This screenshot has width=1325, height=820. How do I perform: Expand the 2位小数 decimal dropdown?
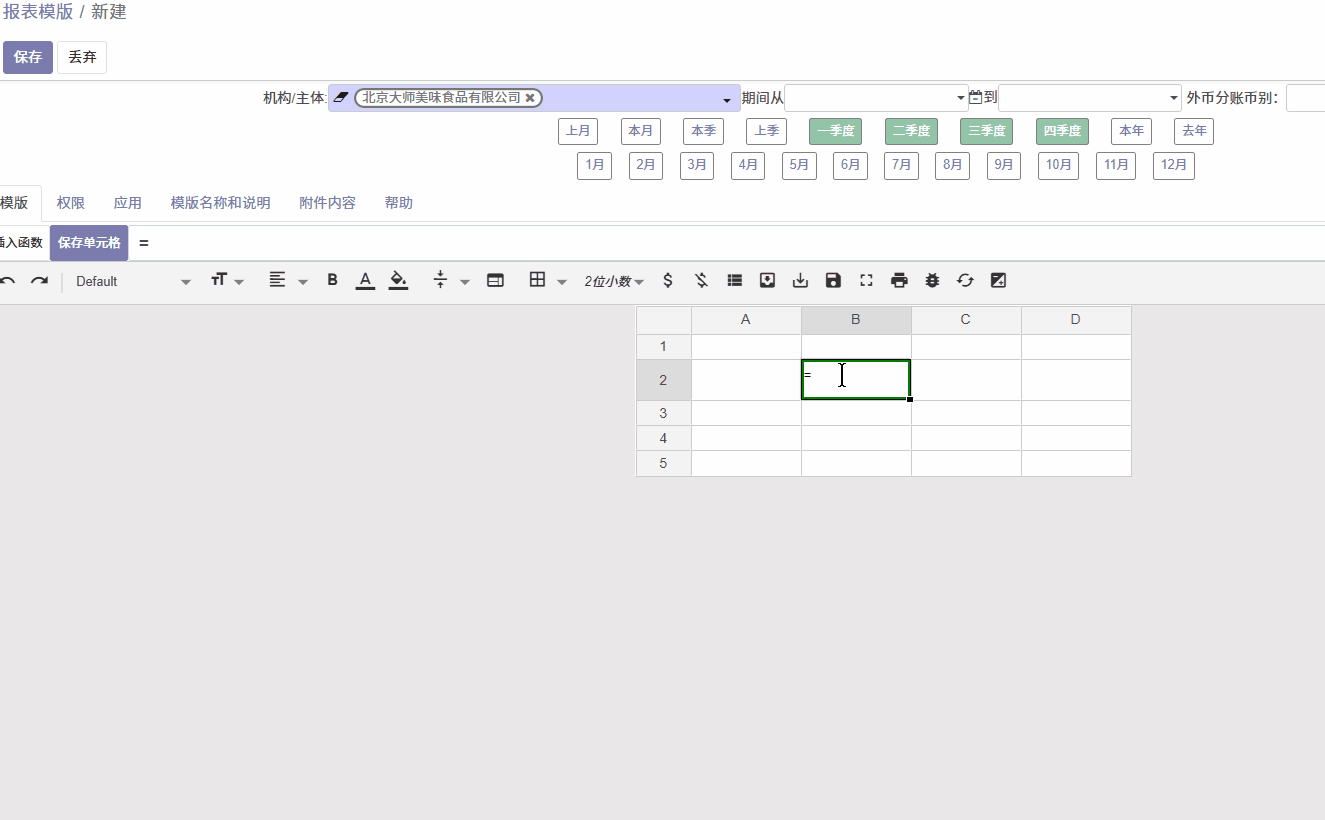coord(614,281)
